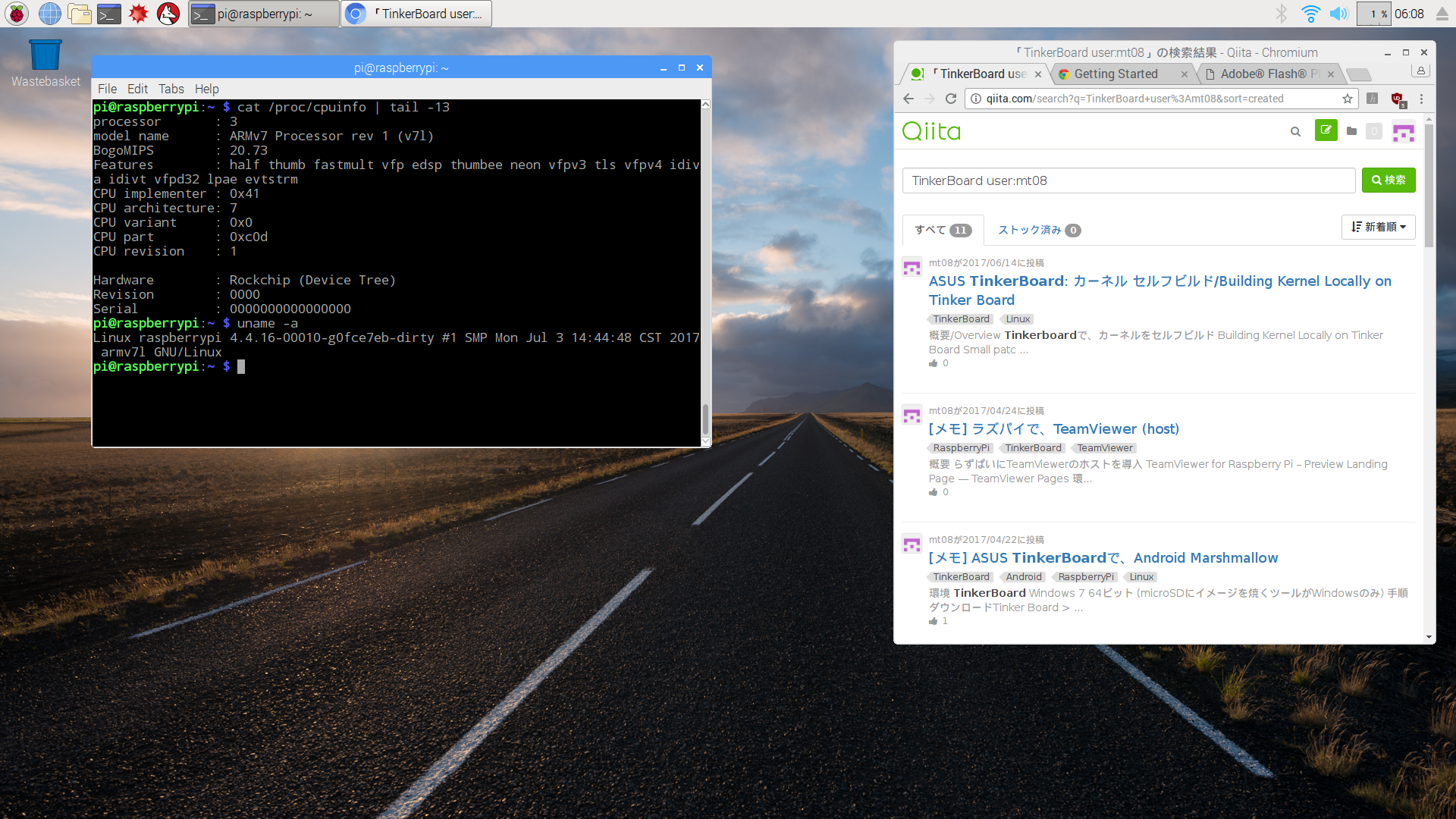
Task: Open the Qiita user avatar menu
Action: point(1404,132)
